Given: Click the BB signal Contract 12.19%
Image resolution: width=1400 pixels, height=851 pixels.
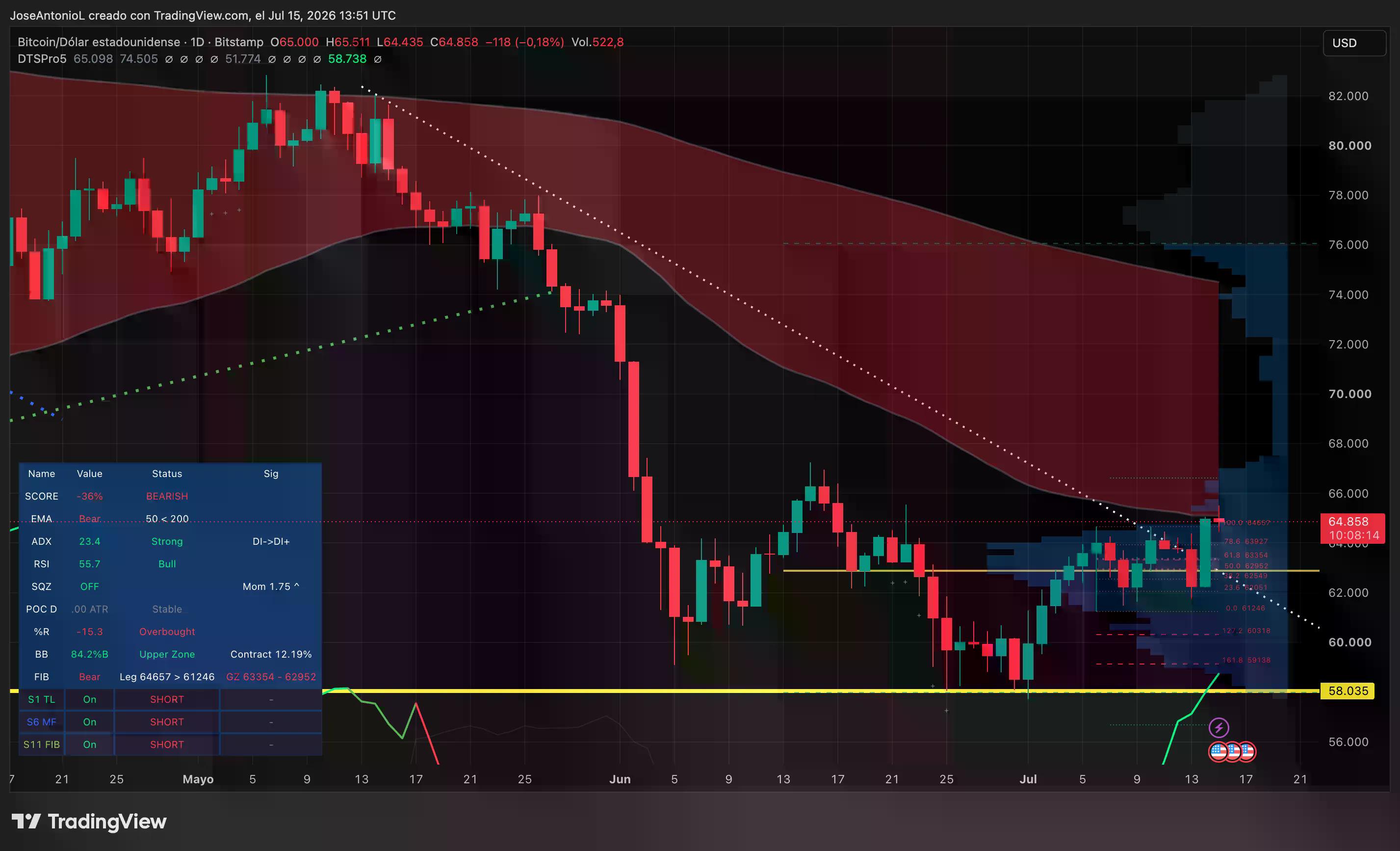Looking at the screenshot, I should point(271,654).
